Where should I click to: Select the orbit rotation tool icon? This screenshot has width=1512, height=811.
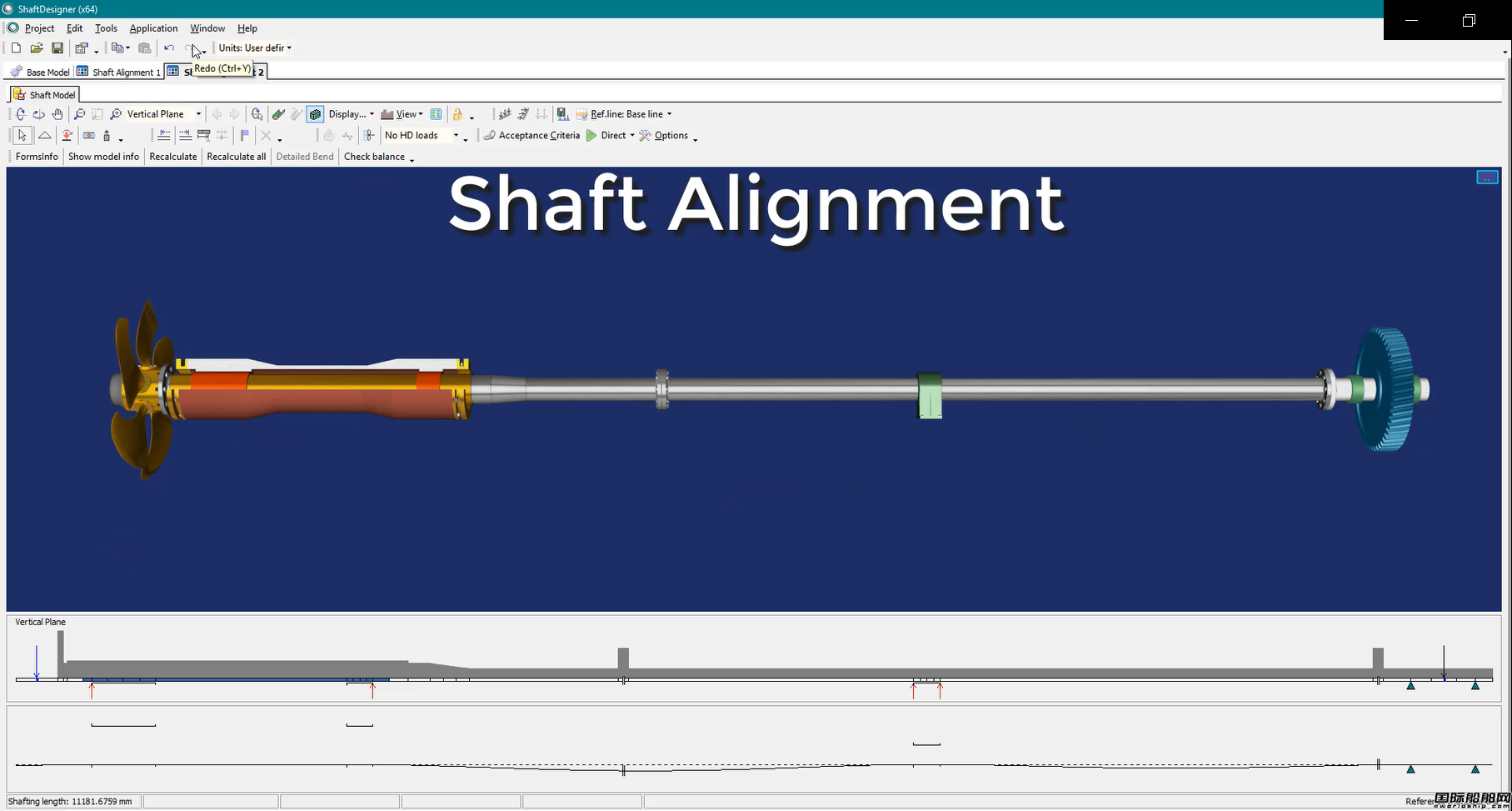pos(39,114)
